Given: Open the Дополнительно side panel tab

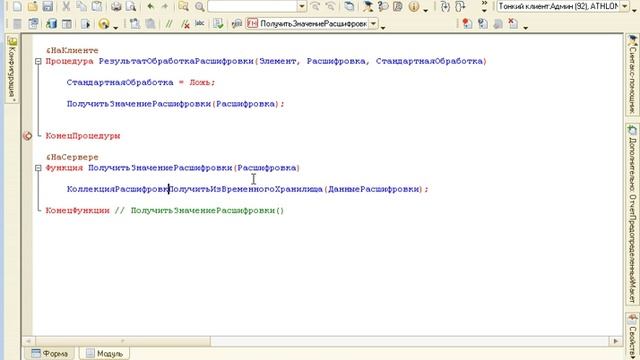Looking at the screenshot, I should point(633,215).
